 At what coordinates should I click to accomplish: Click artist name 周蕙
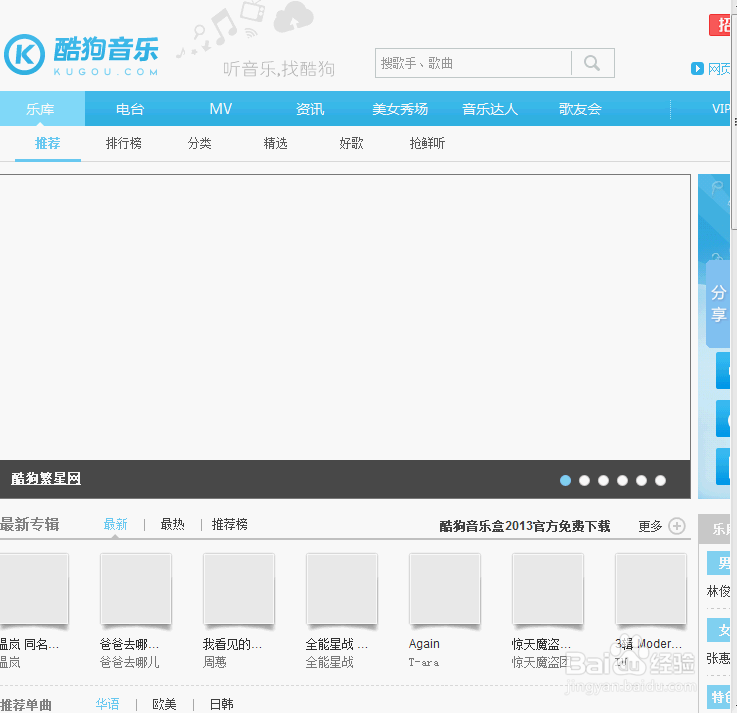point(215,662)
